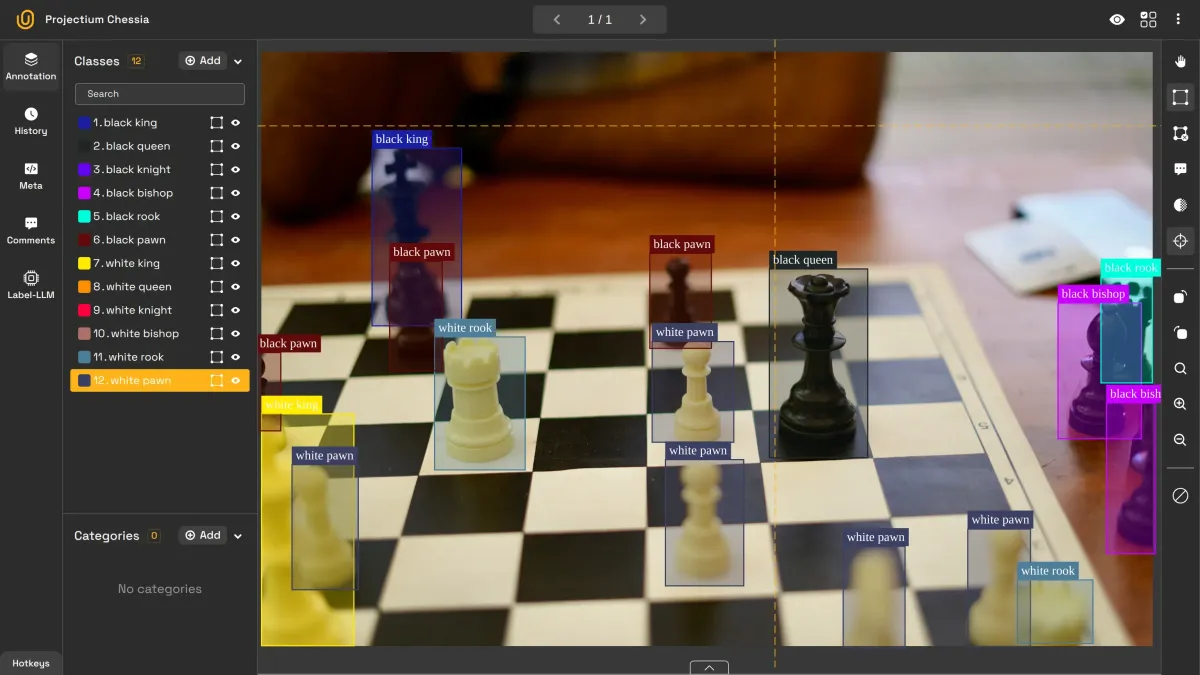Open the Annotation tab
This screenshot has width=1200, height=675.
tap(31, 67)
